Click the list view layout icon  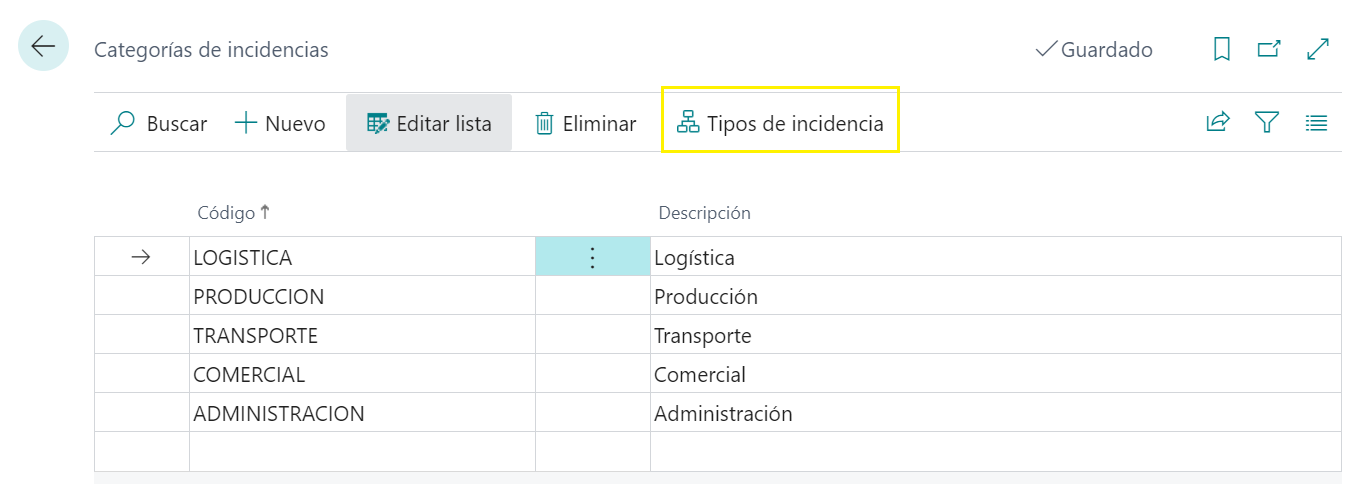pos(1316,123)
